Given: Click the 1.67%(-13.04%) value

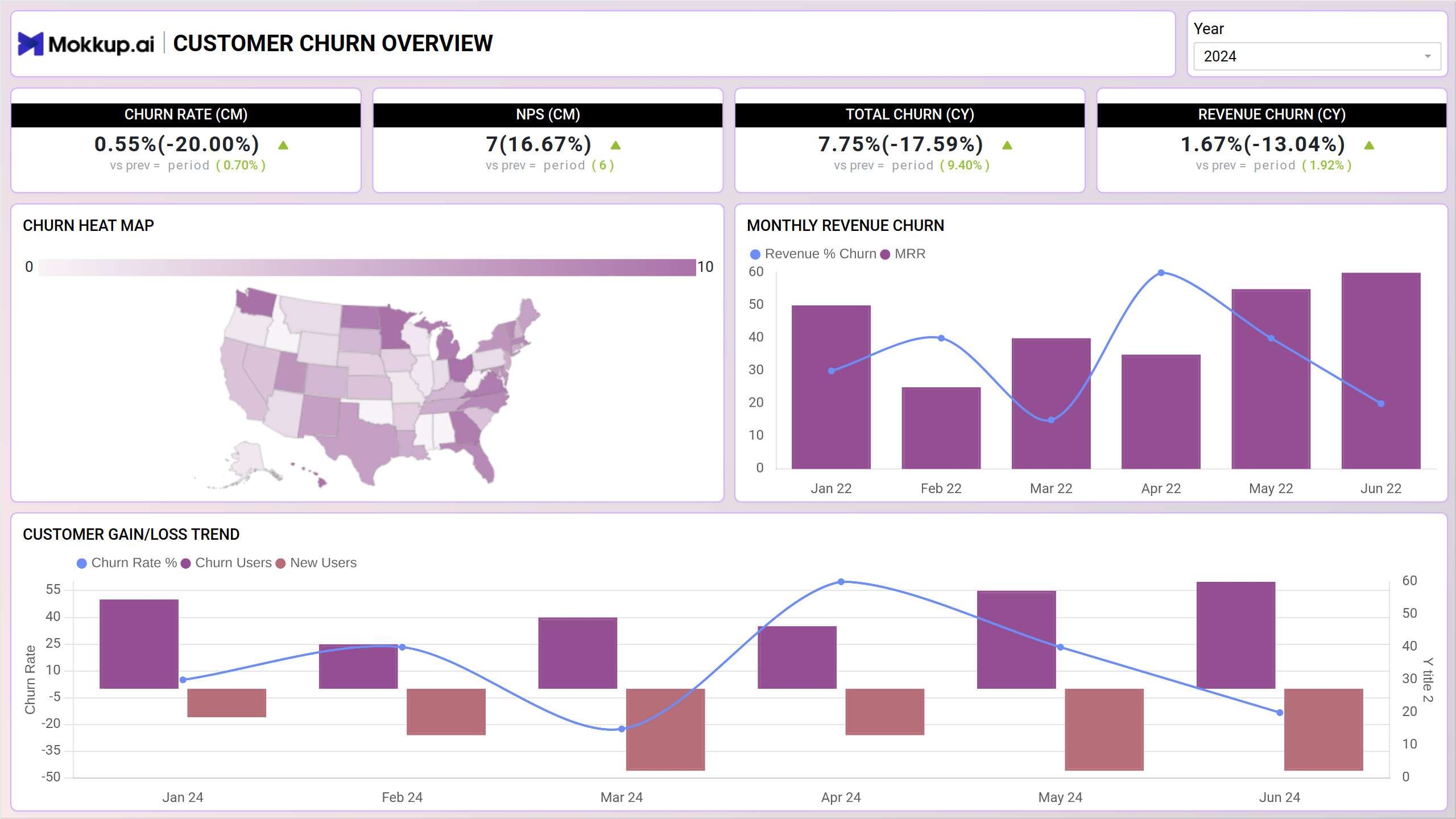Looking at the screenshot, I should pos(1263,144).
